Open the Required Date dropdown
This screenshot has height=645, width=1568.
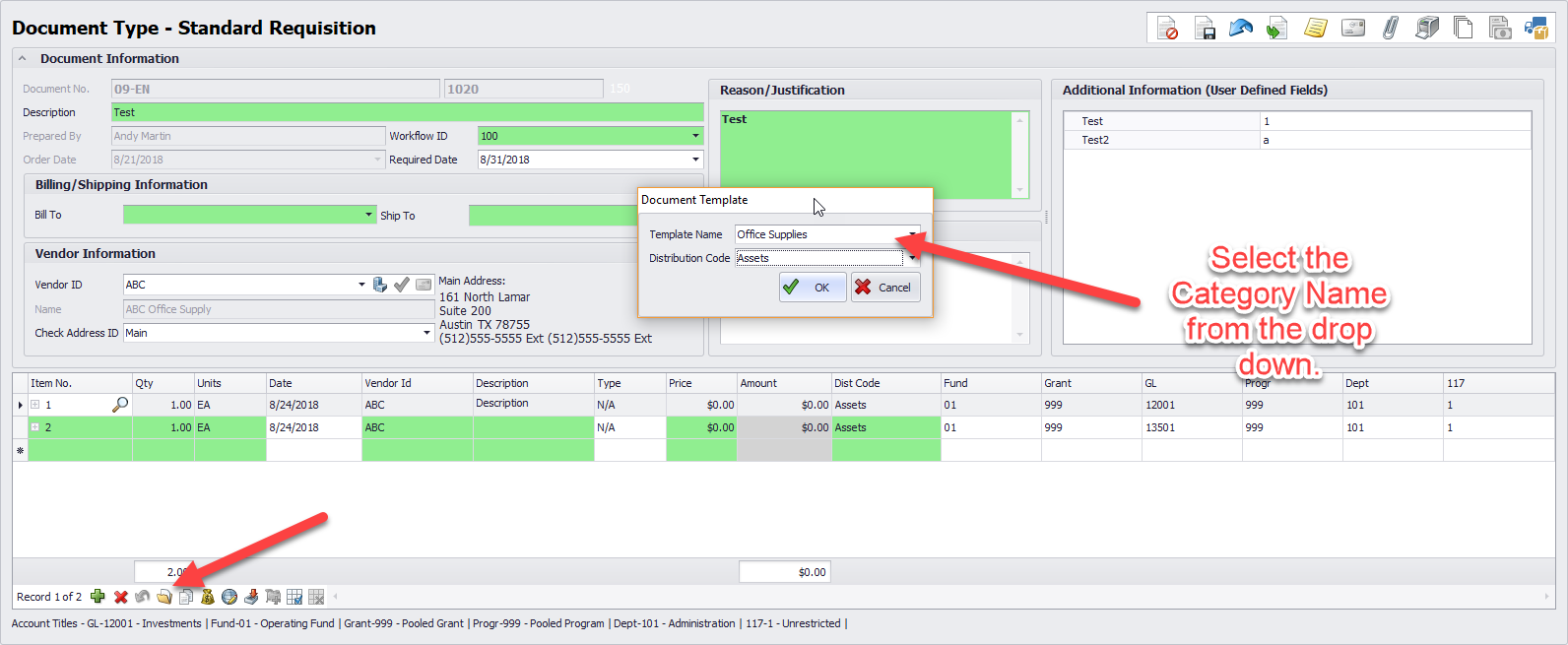pyautogui.click(x=695, y=160)
